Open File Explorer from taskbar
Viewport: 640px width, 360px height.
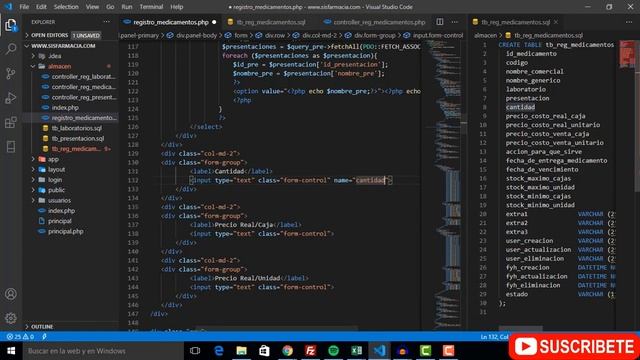tap(242, 351)
